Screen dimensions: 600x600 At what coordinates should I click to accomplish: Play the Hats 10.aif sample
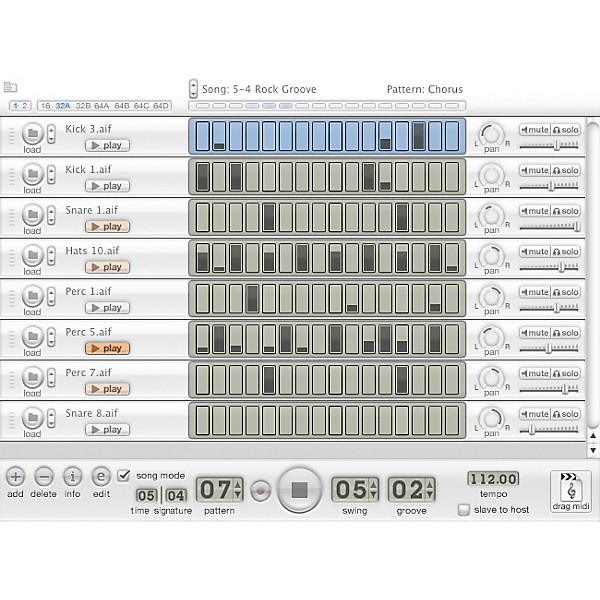click(108, 267)
